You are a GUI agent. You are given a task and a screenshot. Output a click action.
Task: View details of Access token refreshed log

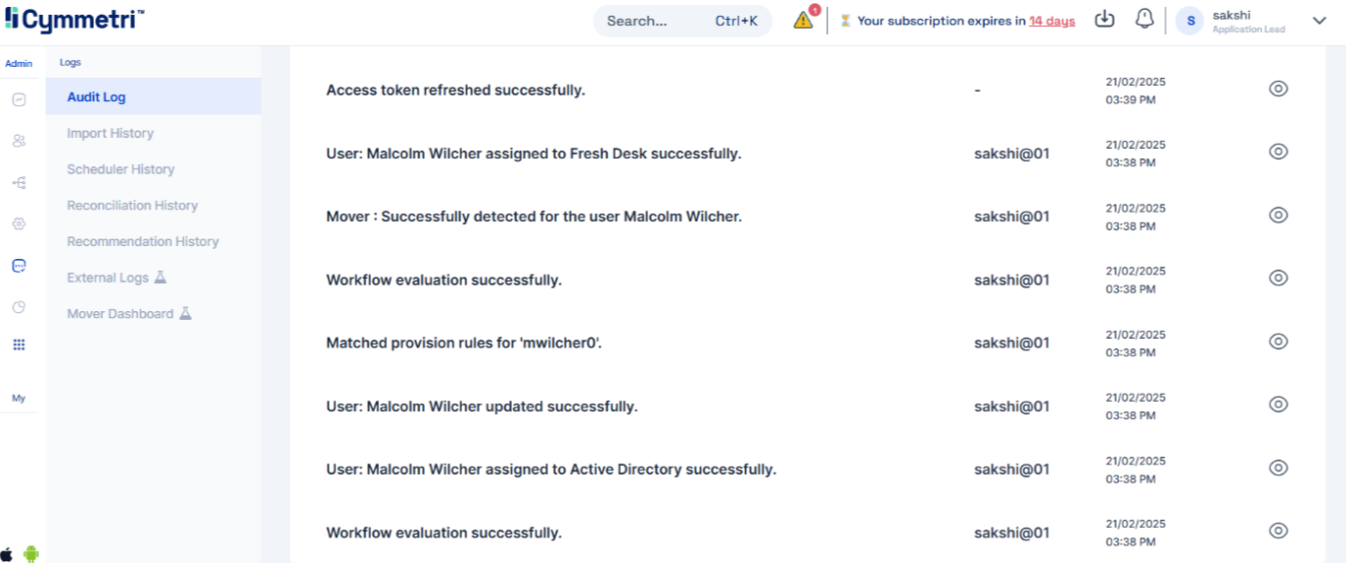coord(1277,89)
